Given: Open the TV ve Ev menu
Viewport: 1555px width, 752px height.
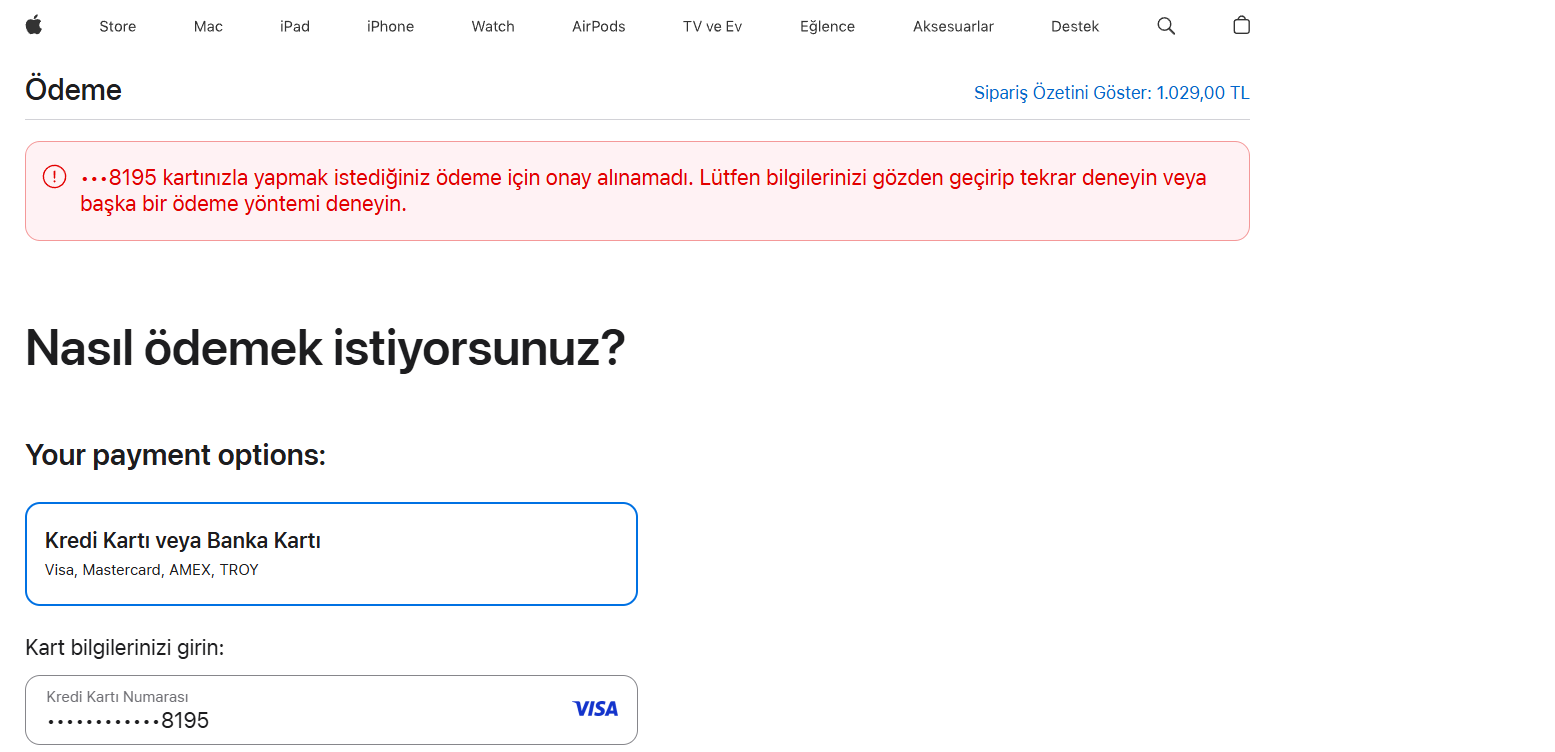Looking at the screenshot, I should tap(712, 27).
